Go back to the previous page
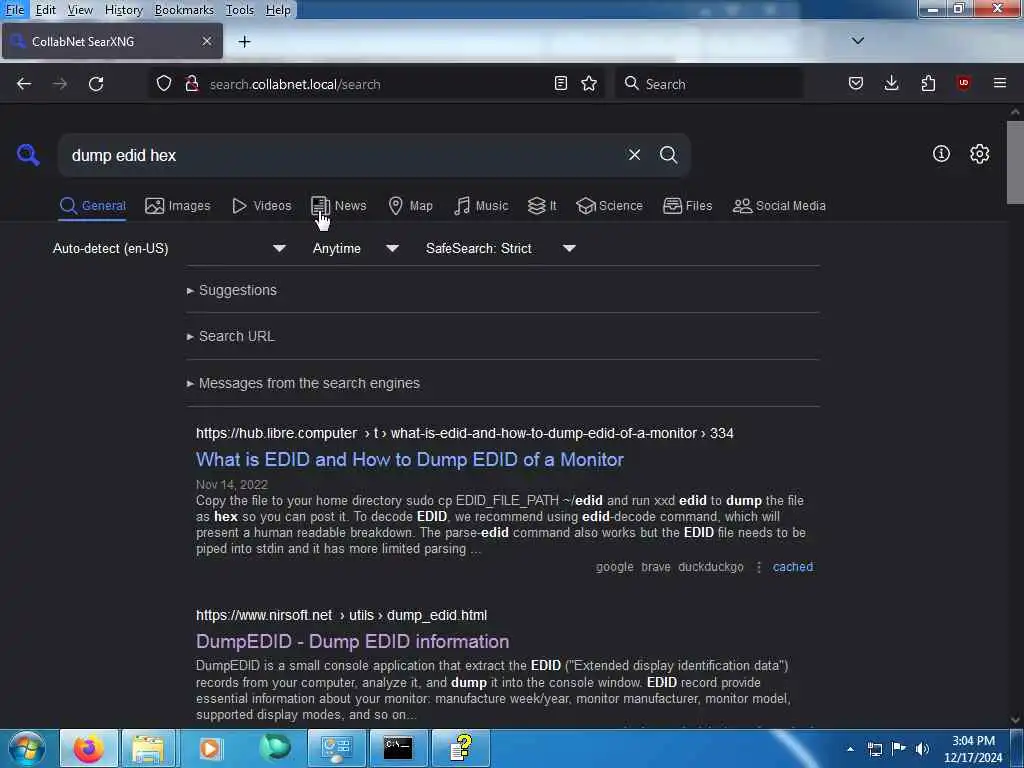 [24, 84]
